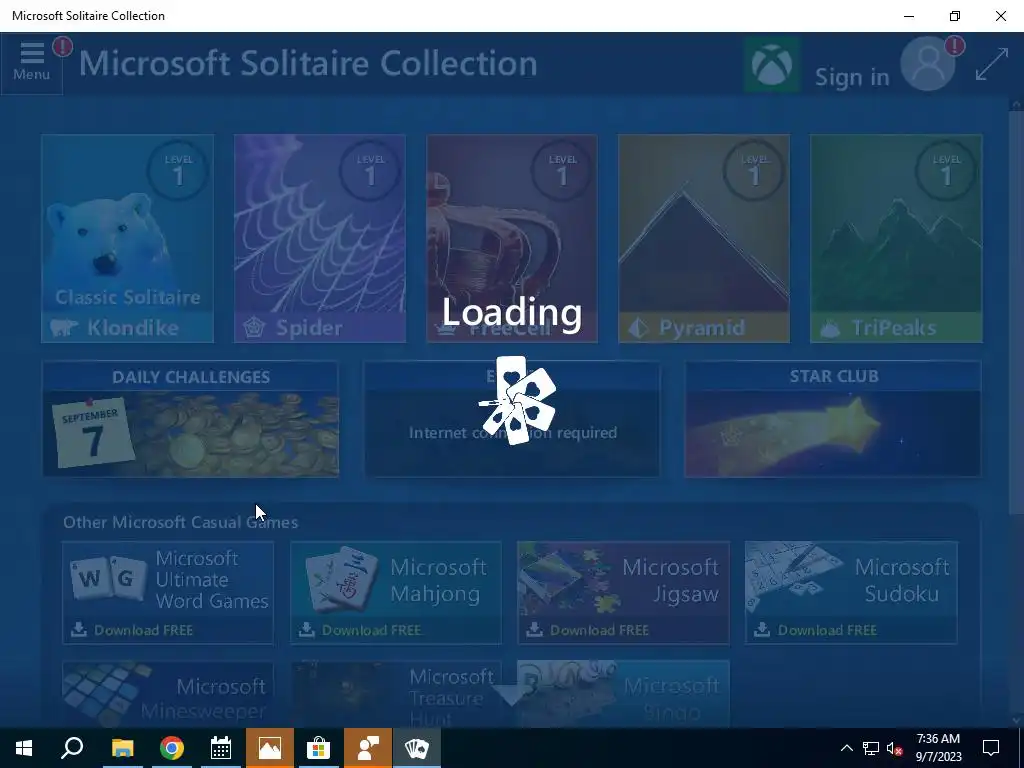Screen dimensions: 1024x768
Task: Open the Daily Challenges panel
Action: click(191, 419)
